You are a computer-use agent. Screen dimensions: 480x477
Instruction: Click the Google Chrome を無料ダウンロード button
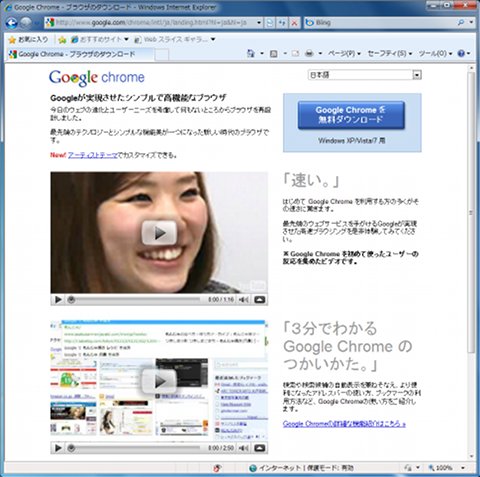[x=351, y=115]
